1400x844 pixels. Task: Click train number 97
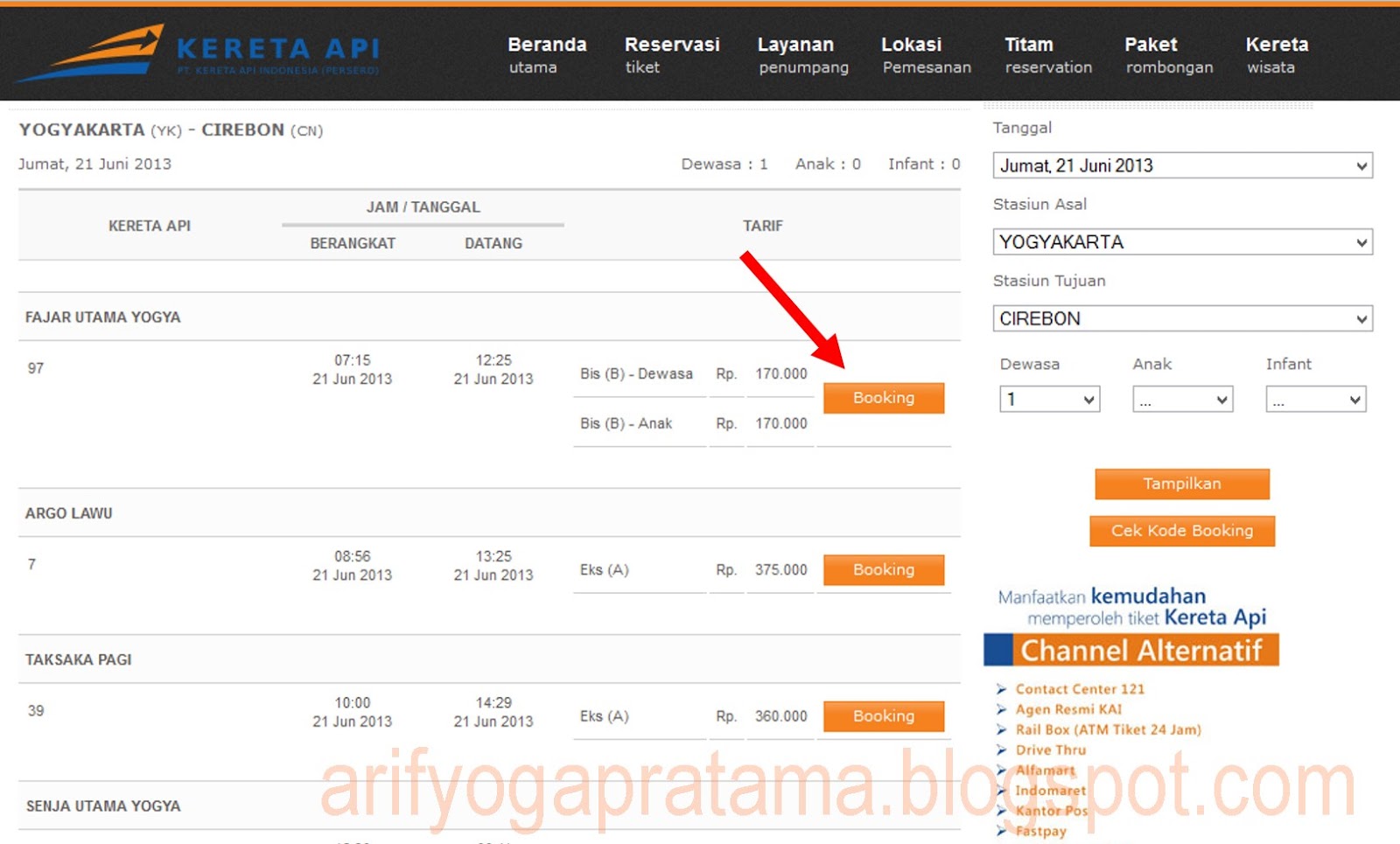pyautogui.click(x=36, y=368)
